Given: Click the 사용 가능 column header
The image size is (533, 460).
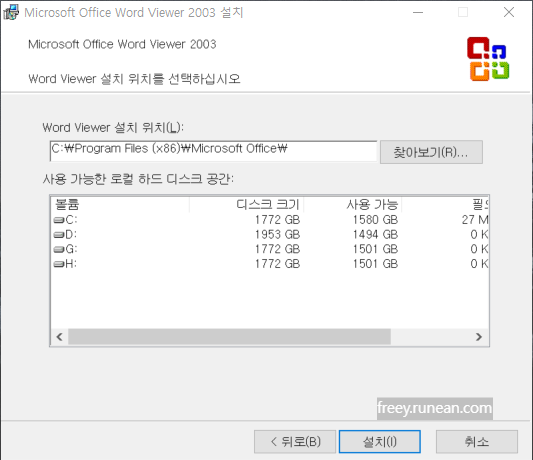Looking at the screenshot, I should (353, 204).
